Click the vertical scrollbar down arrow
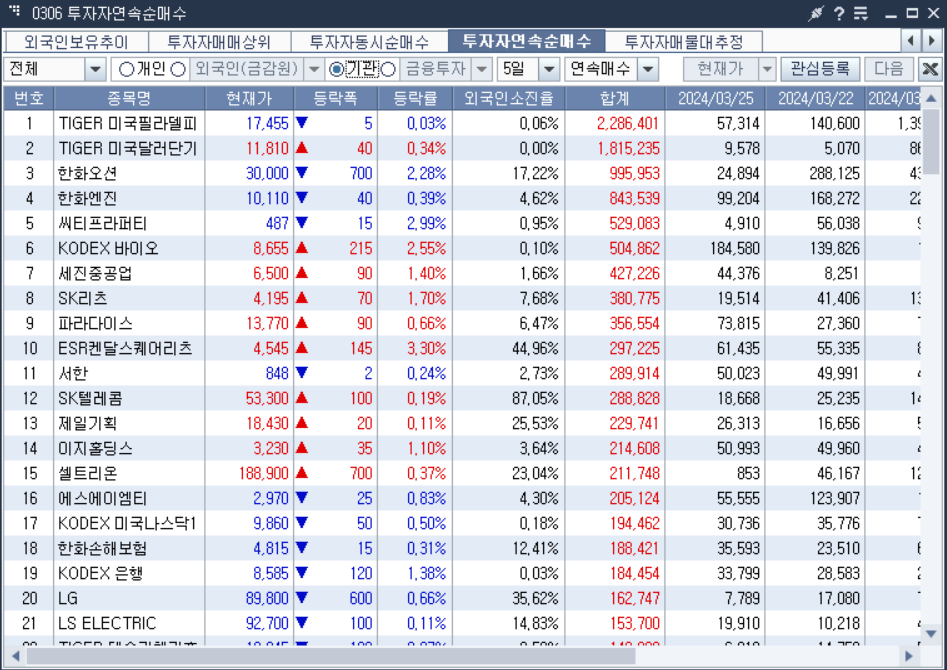Image resolution: width=947 pixels, height=670 pixels. click(931, 634)
